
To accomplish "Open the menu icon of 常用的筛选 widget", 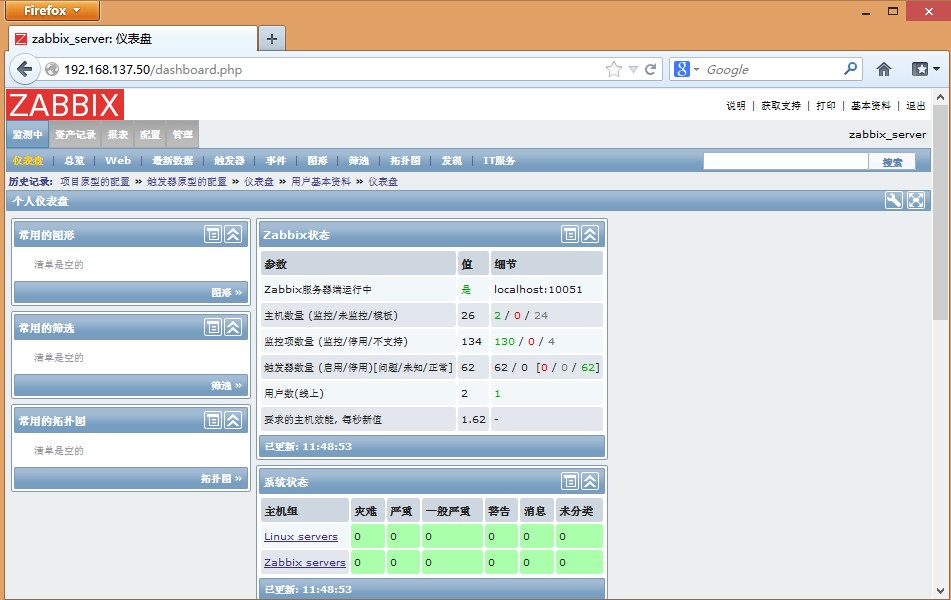I will 213,328.
